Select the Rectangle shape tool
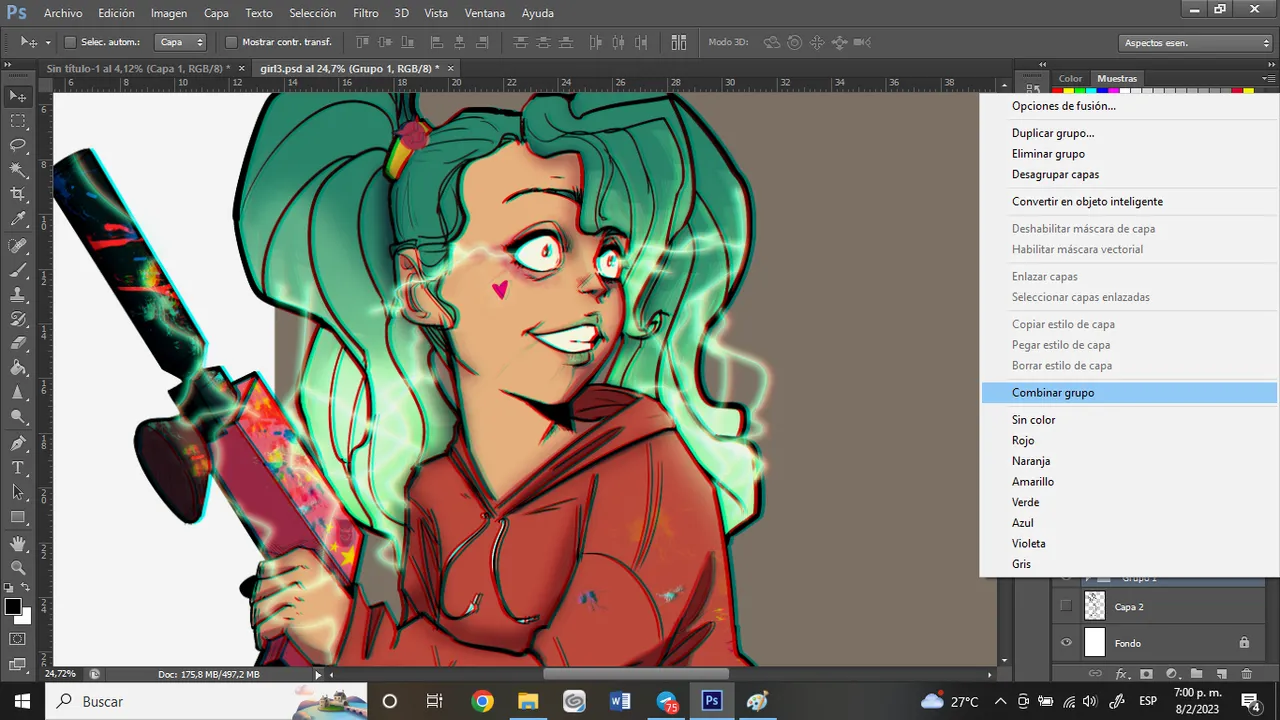The height and width of the screenshot is (720, 1280). coord(18,517)
